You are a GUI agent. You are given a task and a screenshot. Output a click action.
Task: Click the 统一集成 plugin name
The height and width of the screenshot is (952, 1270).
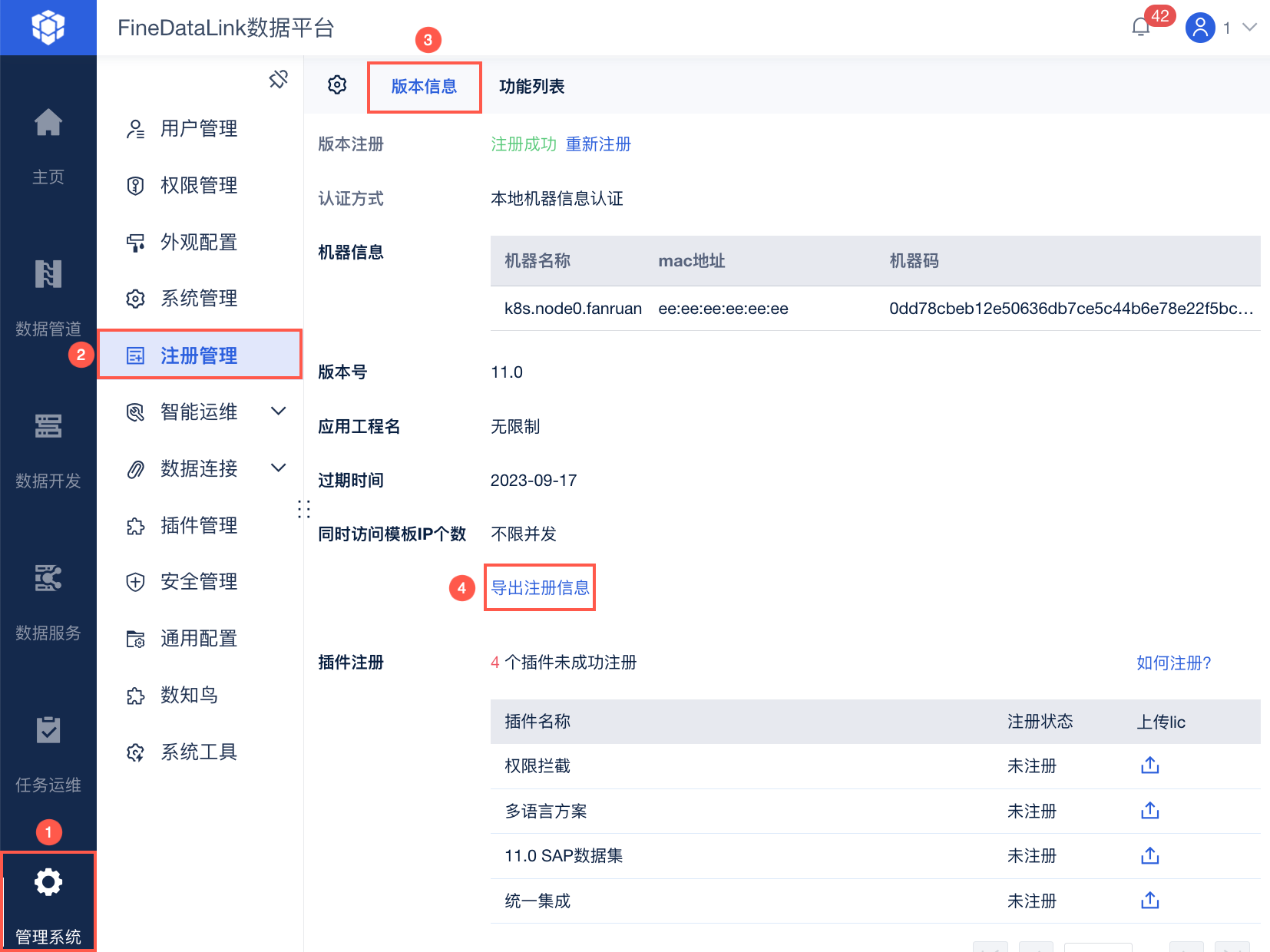click(x=537, y=901)
